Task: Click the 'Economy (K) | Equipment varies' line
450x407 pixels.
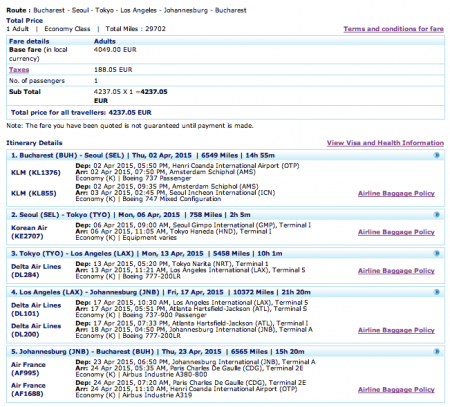Action: pos(126,238)
